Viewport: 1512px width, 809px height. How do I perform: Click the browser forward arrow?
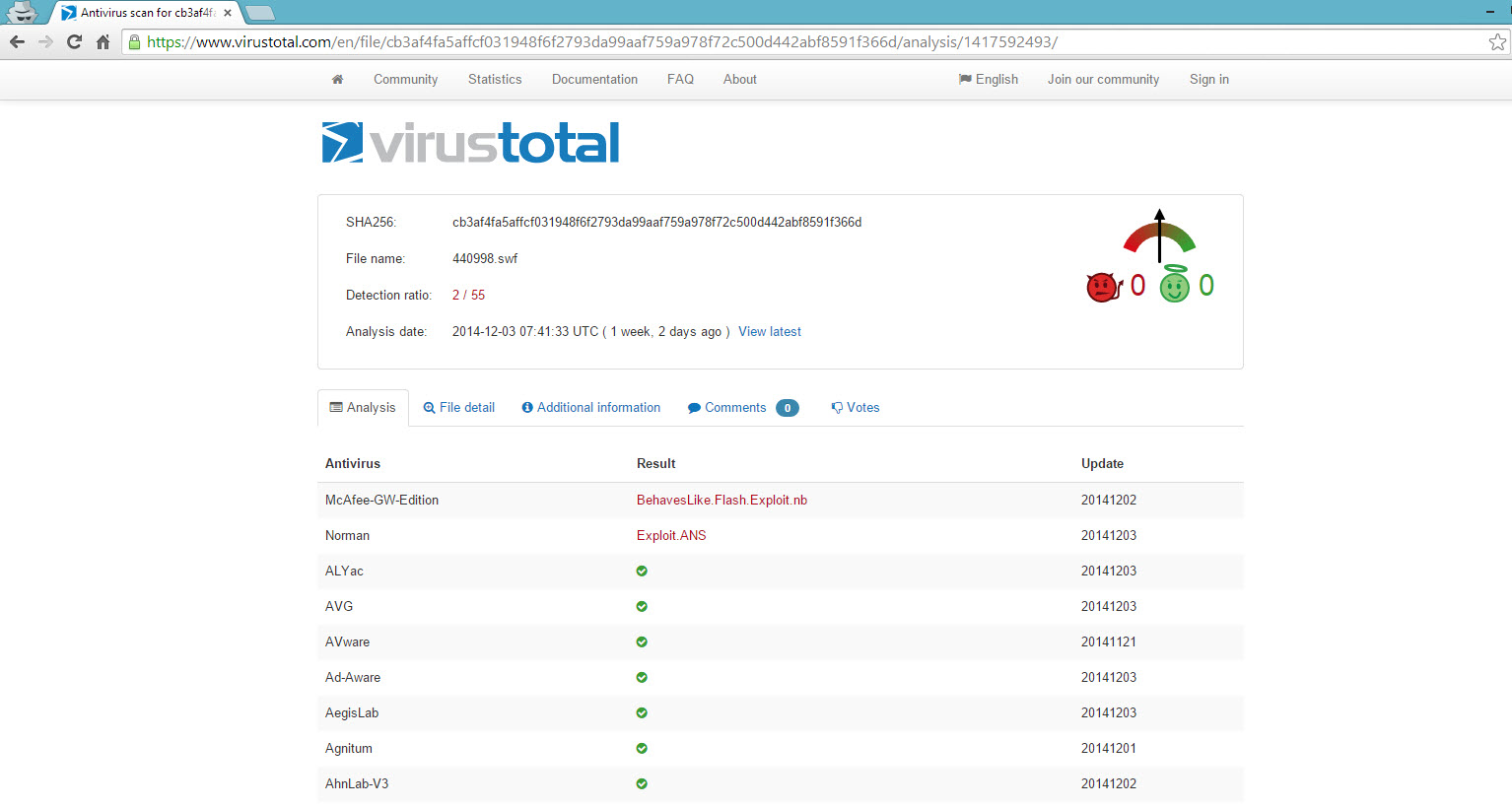45,41
